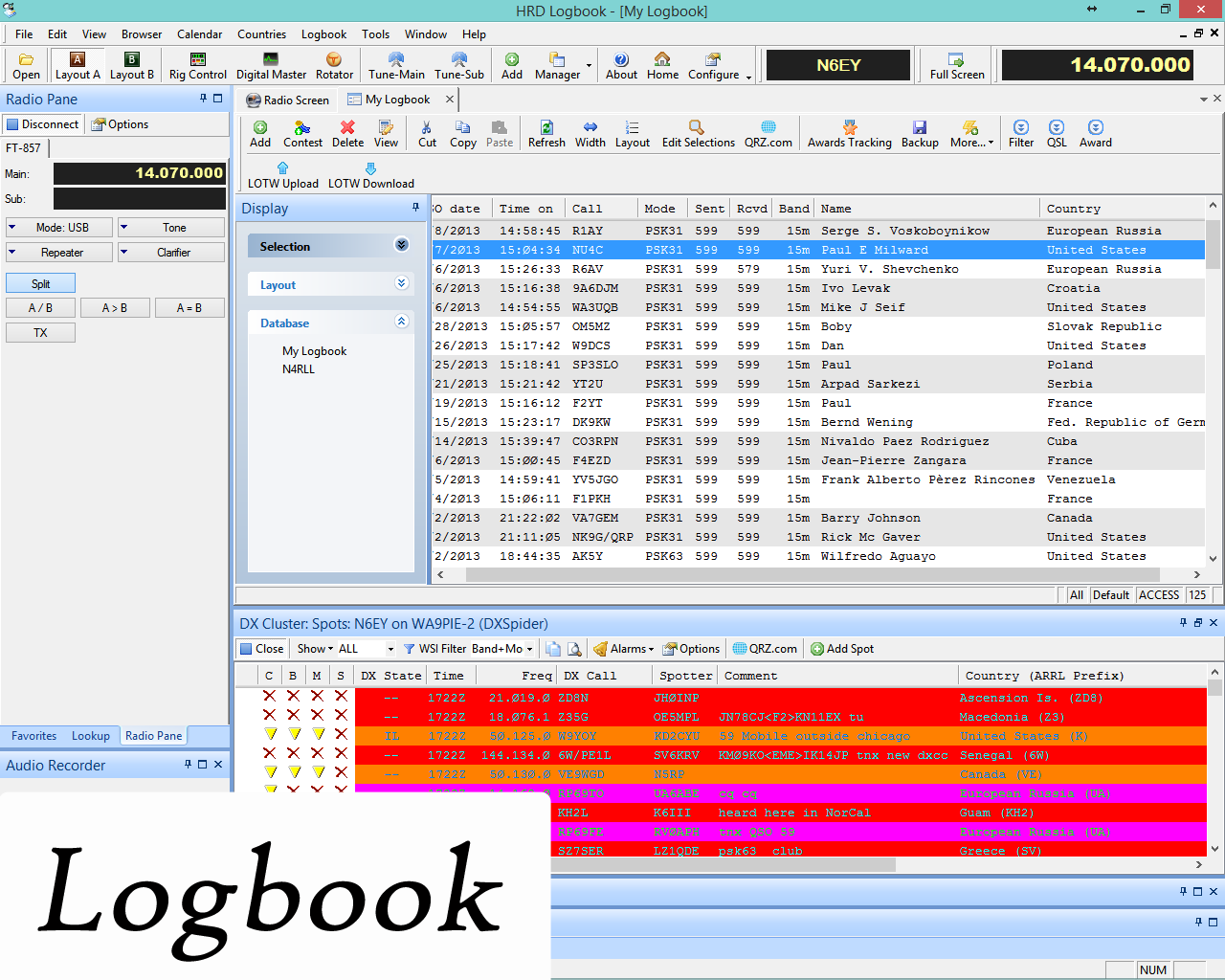The image size is (1225, 980).
Task: Click Contest in the logbook toolbar
Action: click(x=302, y=134)
